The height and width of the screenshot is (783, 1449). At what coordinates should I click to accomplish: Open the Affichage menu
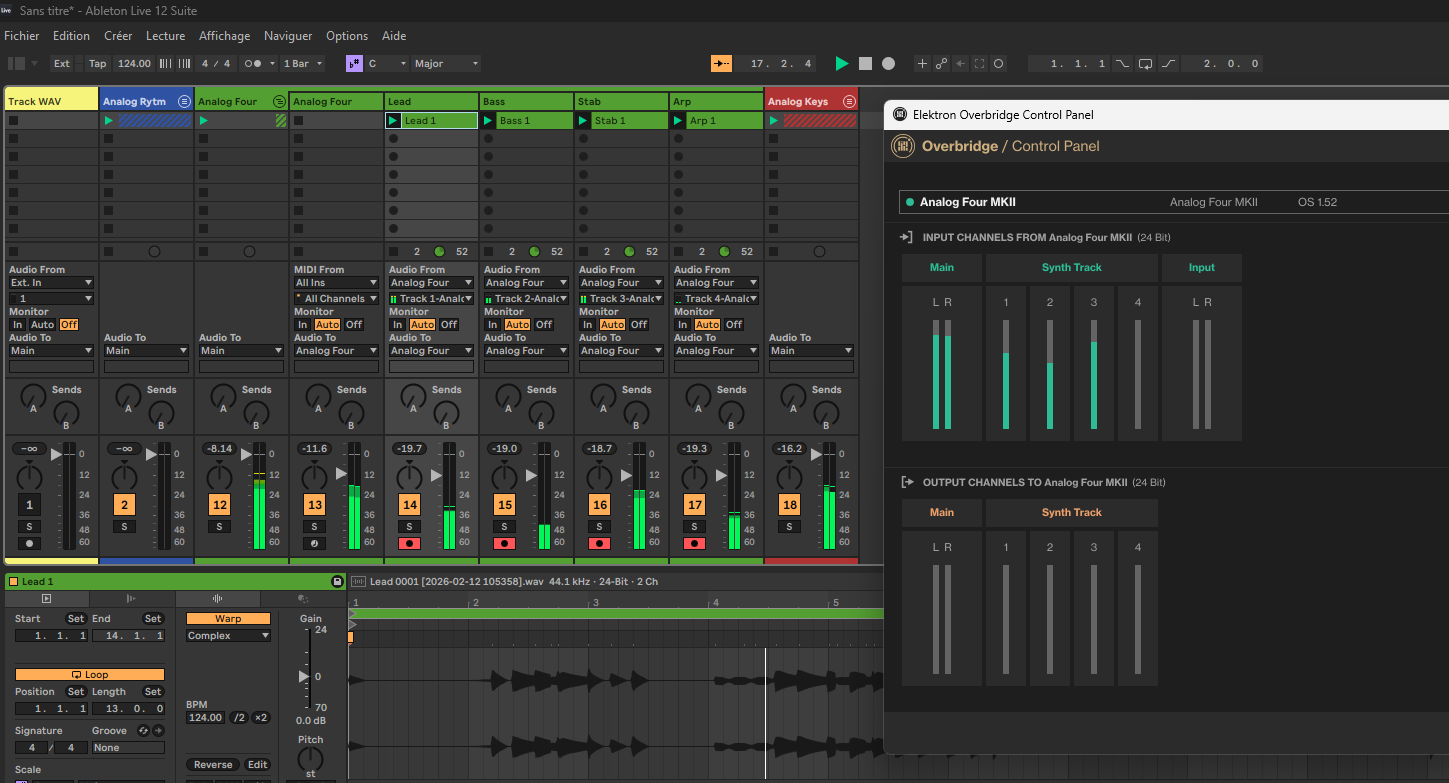coord(224,36)
